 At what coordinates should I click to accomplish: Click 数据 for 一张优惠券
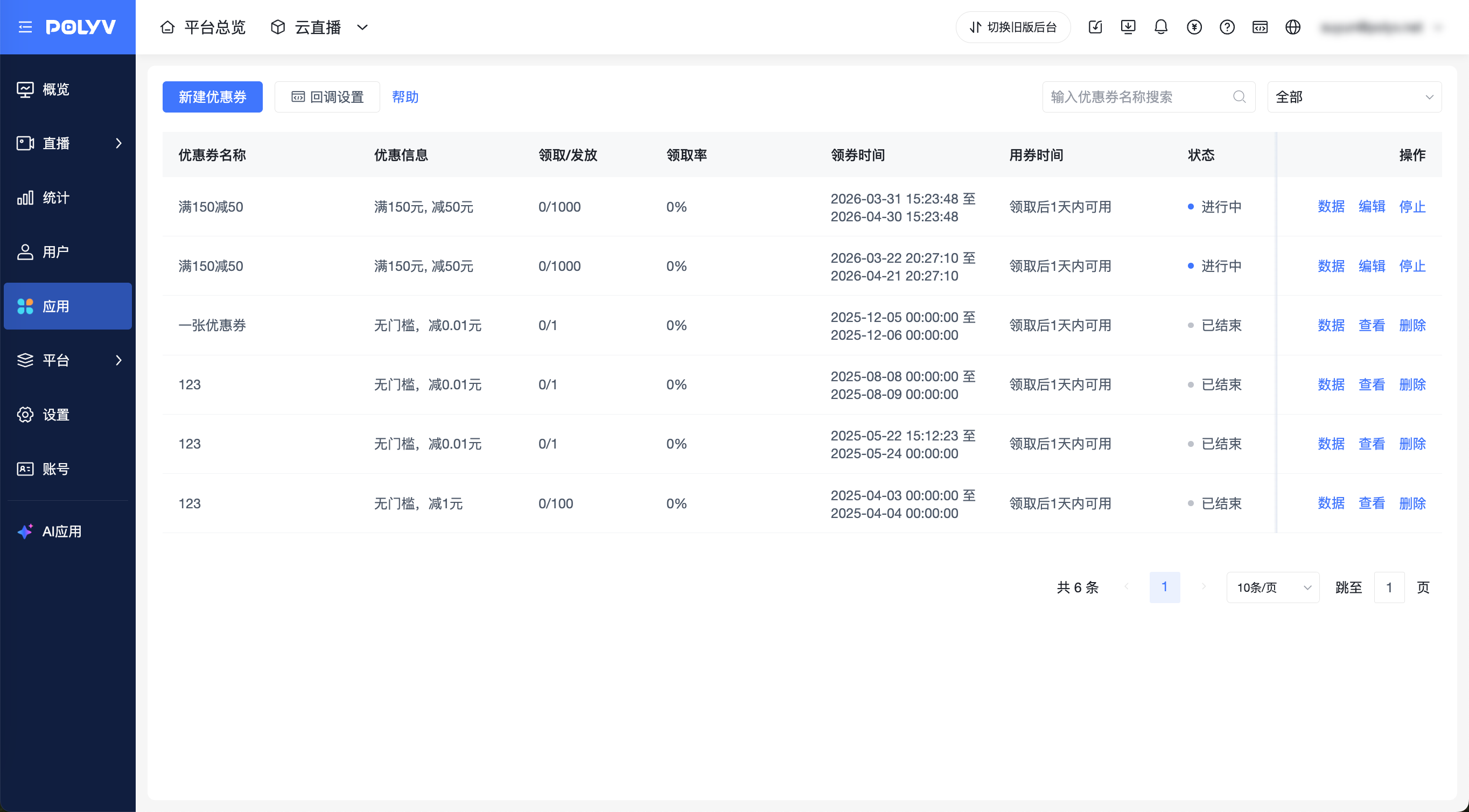[1331, 325]
